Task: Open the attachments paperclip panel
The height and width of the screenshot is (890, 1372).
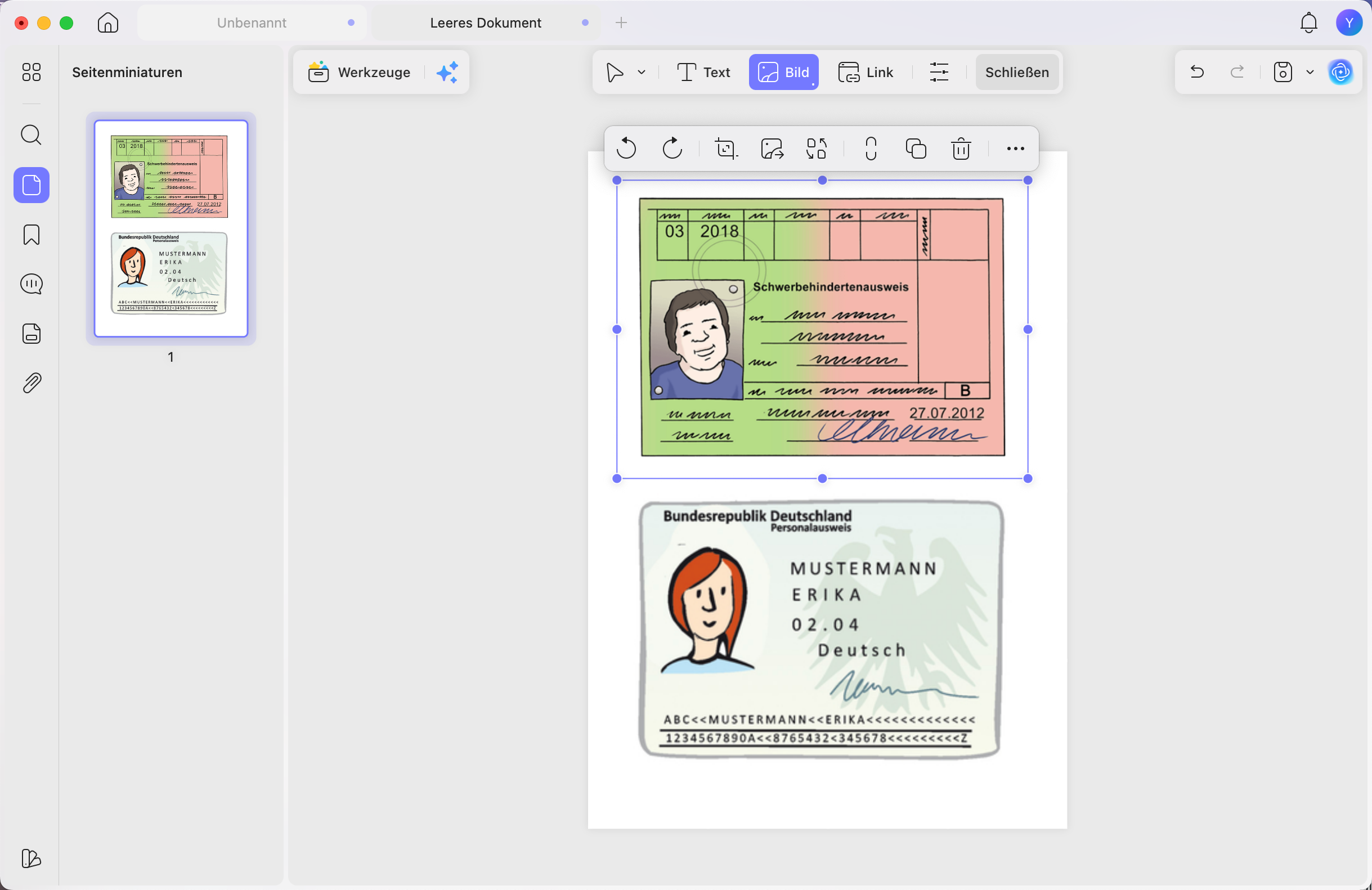Action: click(31, 383)
